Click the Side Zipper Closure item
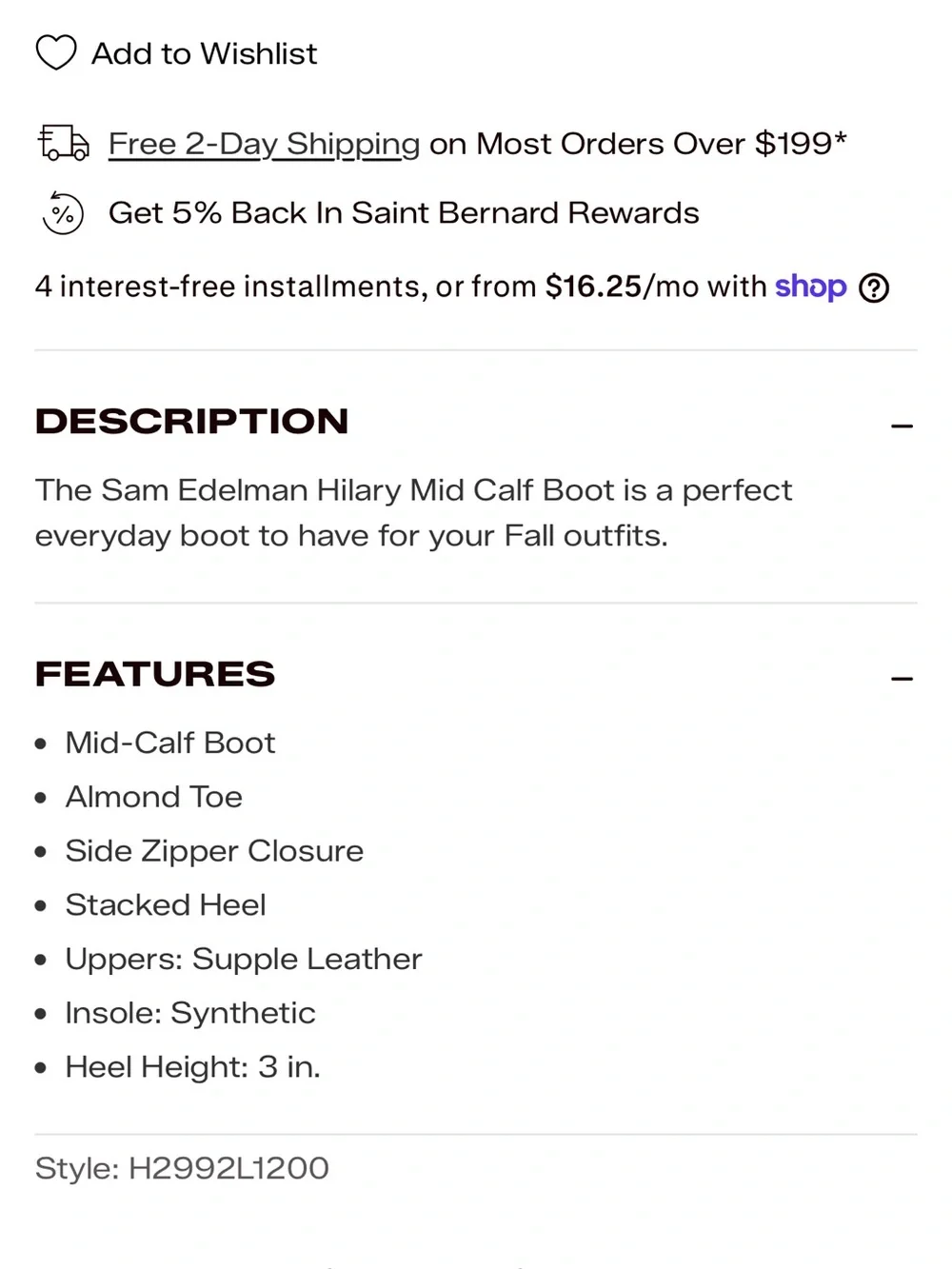The image size is (952, 1269). [x=214, y=851]
